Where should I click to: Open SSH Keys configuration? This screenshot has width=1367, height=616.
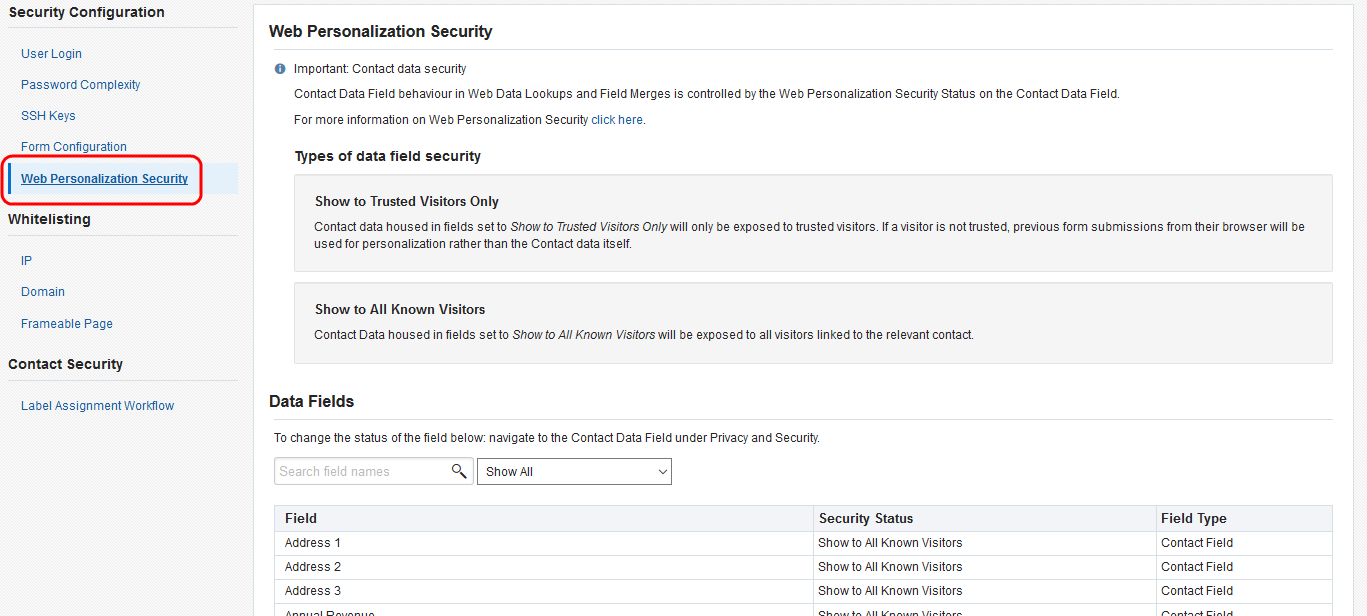[48, 116]
